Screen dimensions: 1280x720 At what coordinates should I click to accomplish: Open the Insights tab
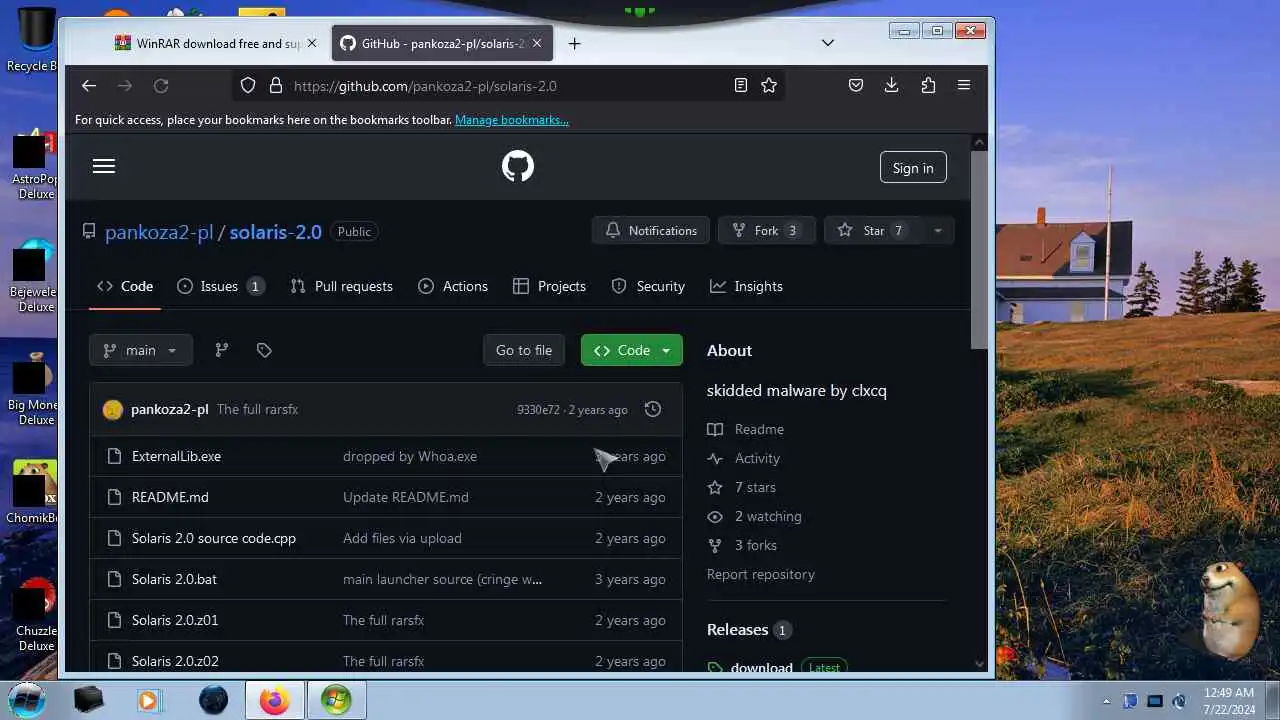pyautogui.click(x=746, y=286)
